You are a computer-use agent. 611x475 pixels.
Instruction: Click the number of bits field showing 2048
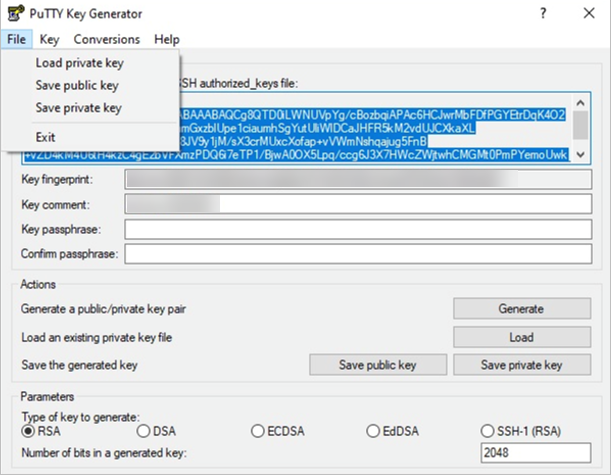(536, 453)
